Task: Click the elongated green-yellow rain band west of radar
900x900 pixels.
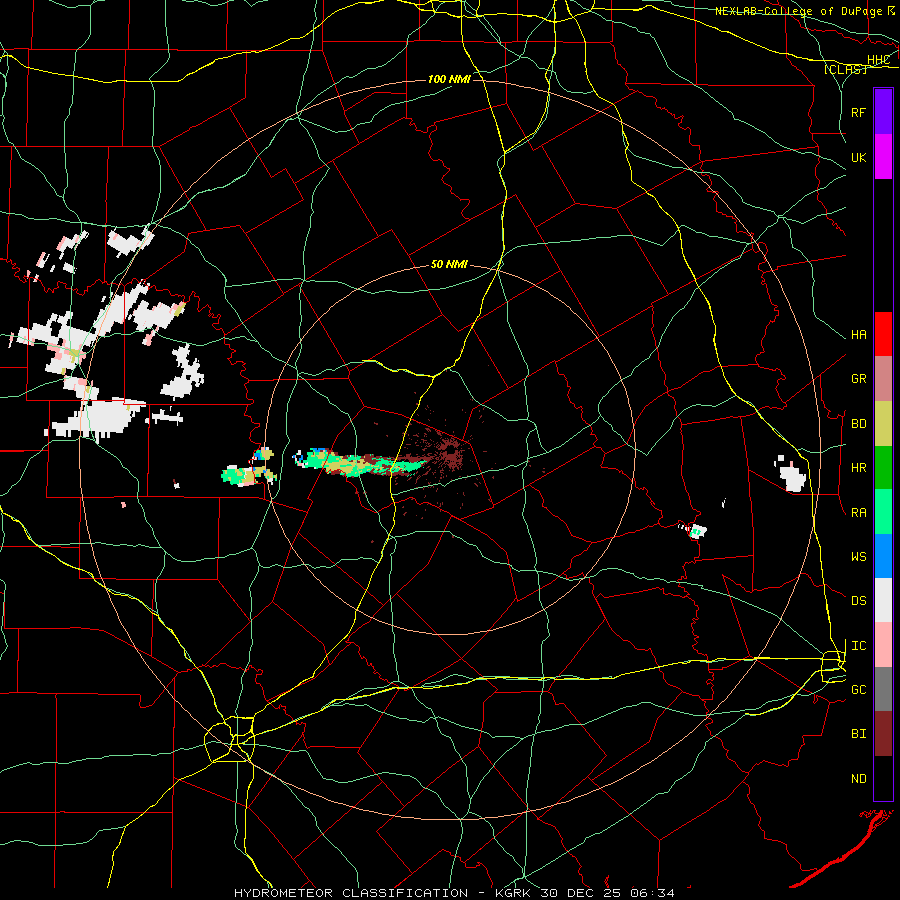Action: click(359, 463)
